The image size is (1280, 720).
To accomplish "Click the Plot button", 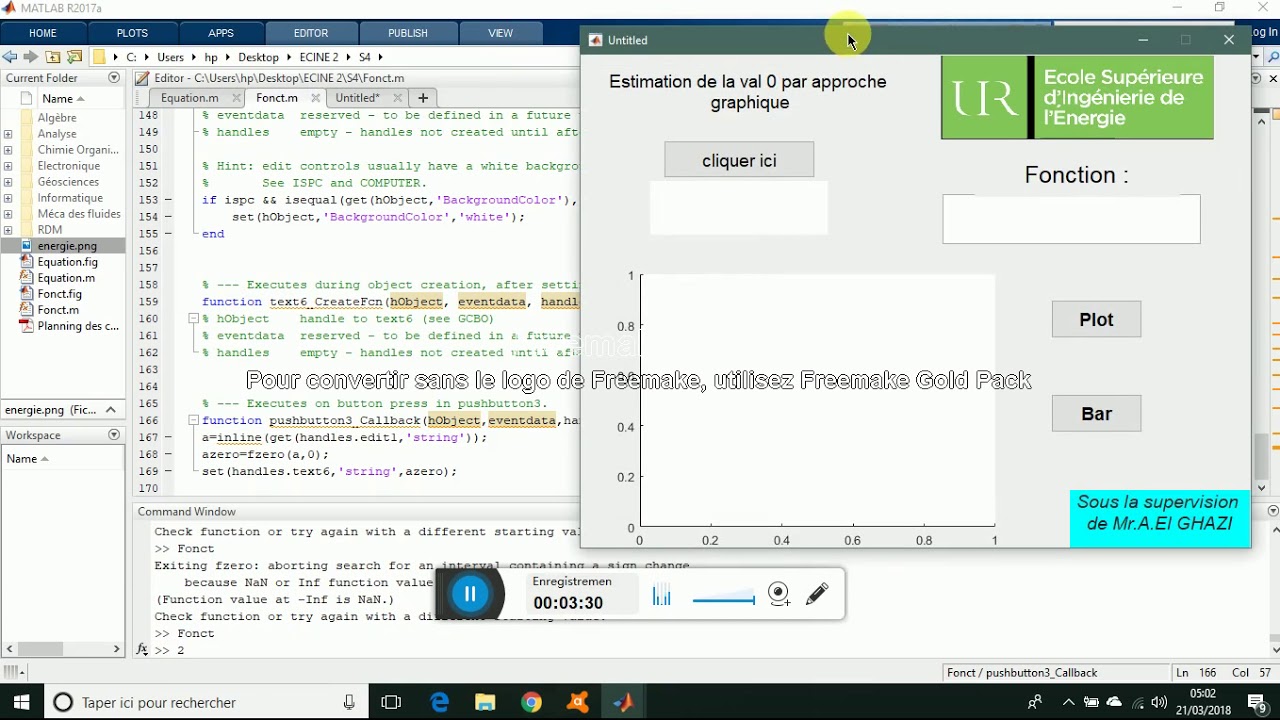I will [x=1096, y=320].
